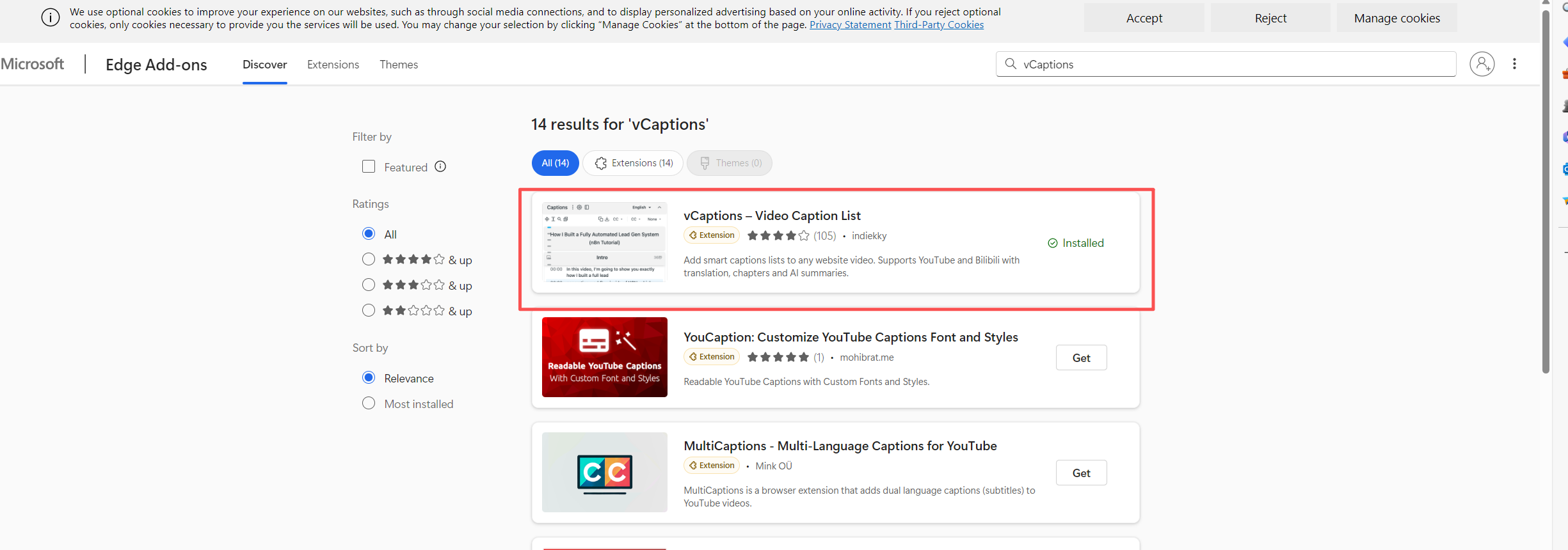This screenshot has height=550, width=1568.
Task: Select the All ratings radio button
Action: pyautogui.click(x=369, y=233)
